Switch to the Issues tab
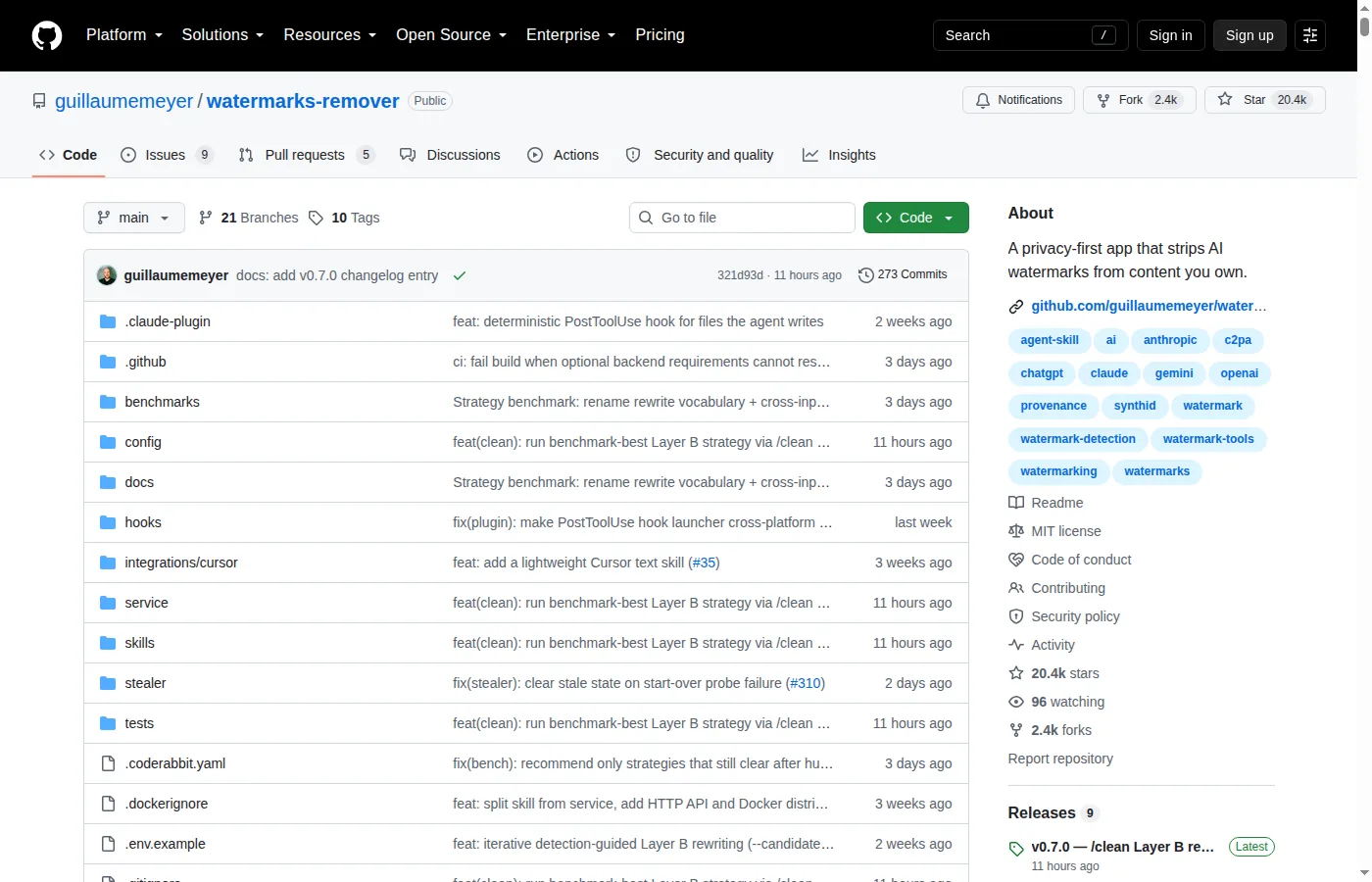1372x882 pixels. coord(167,155)
